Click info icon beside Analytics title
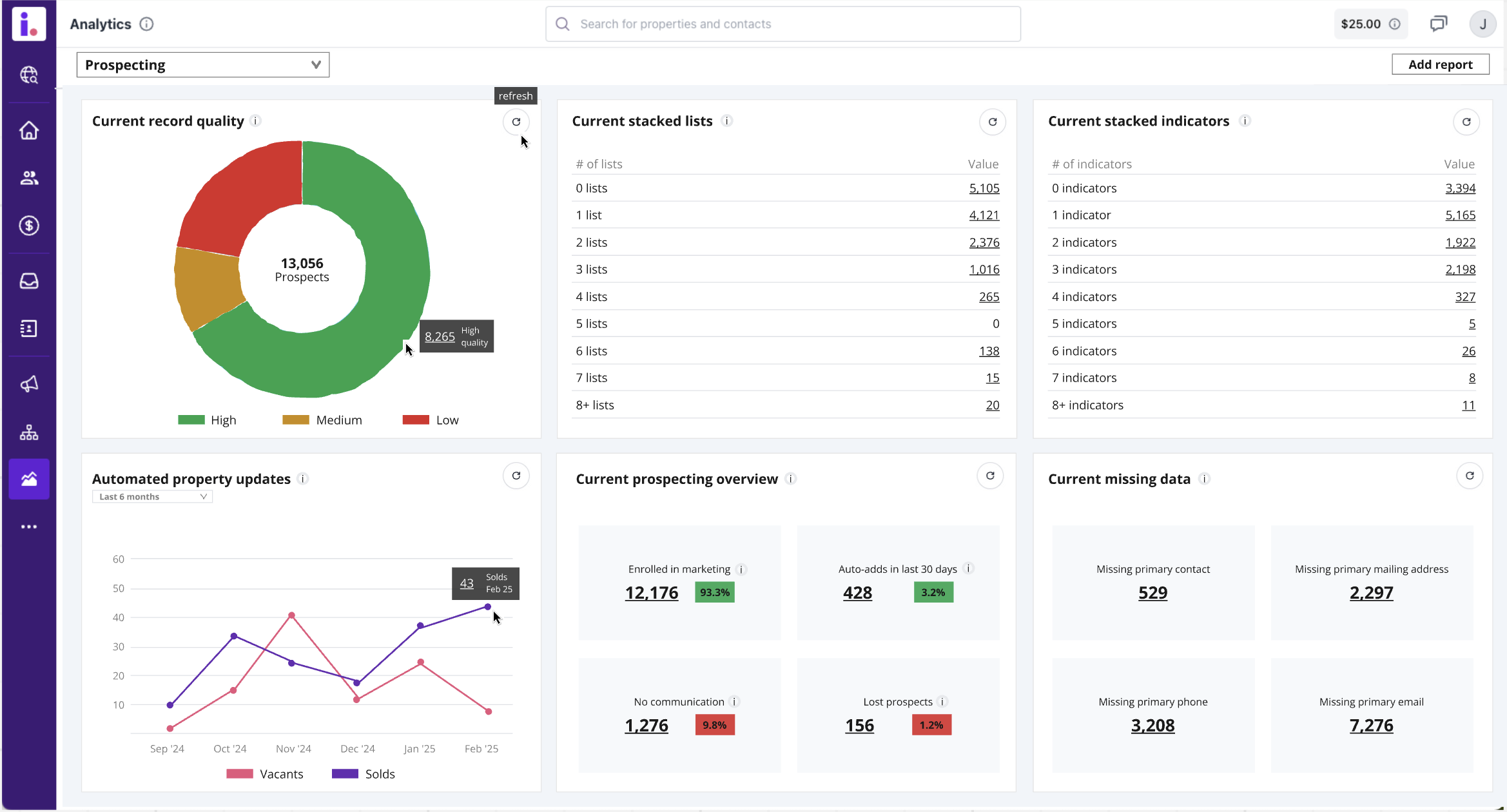Screen dimensions: 1507x812 pyautogui.click(x=147, y=24)
